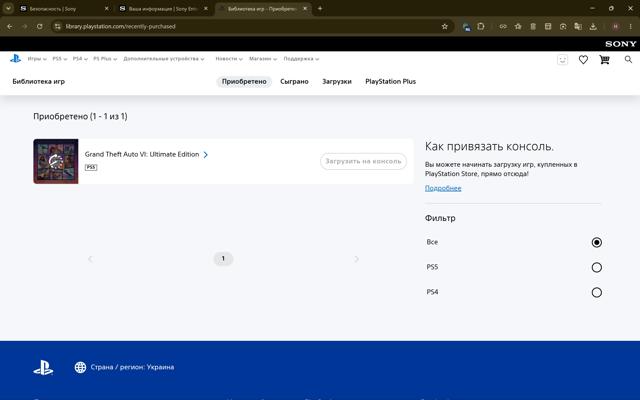Screen dimensions: 640x400
Task: Click the browser forward arrow
Action: tap(24, 27)
